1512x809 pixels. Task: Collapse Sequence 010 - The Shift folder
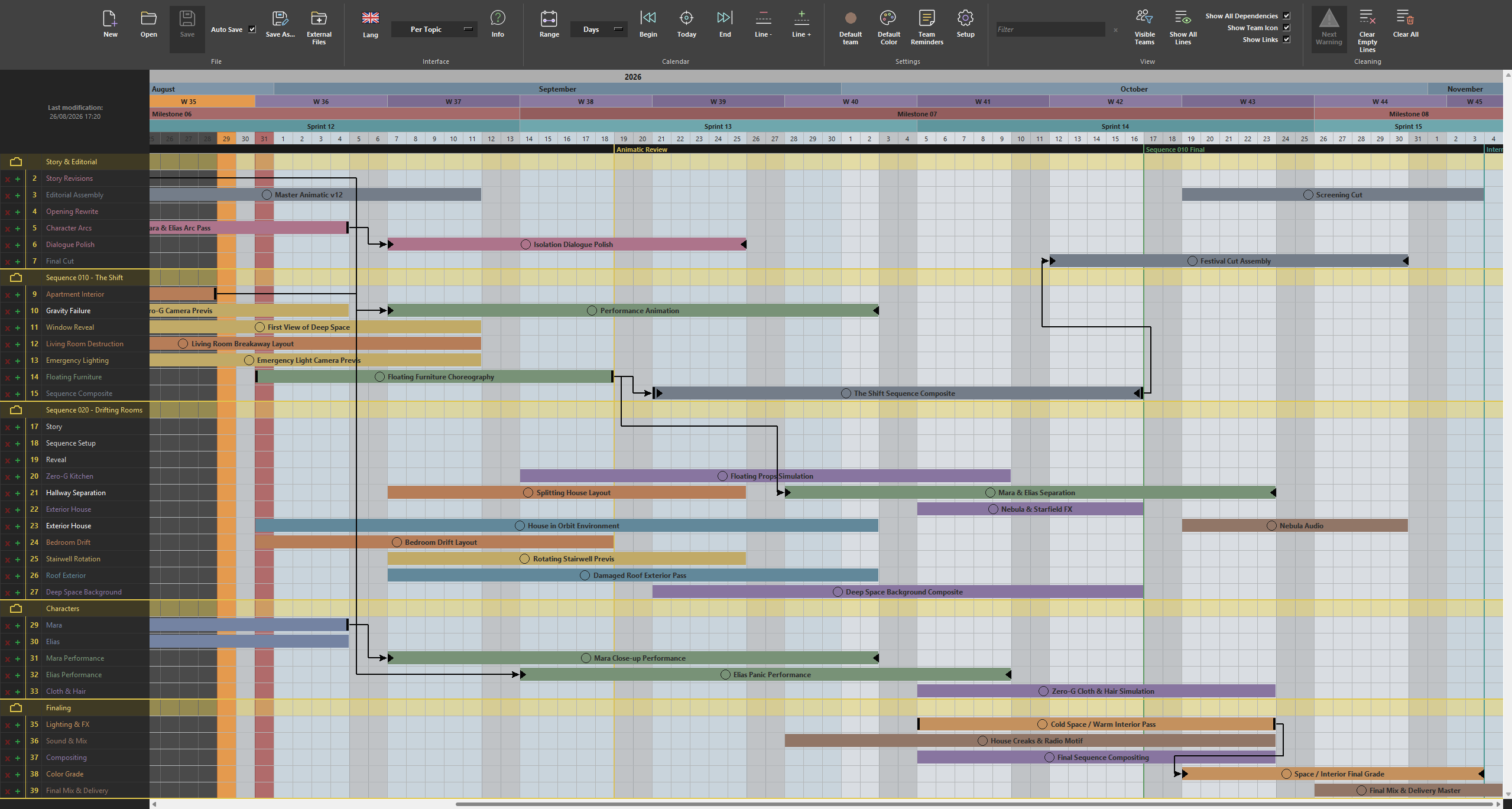16,278
